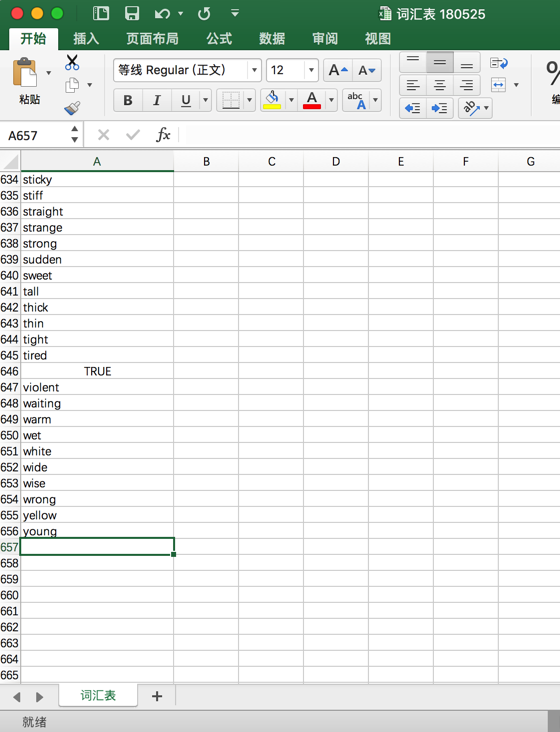The image size is (560, 732).
Task: Click the Undo arrow icon
Action: (x=162, y=14)
